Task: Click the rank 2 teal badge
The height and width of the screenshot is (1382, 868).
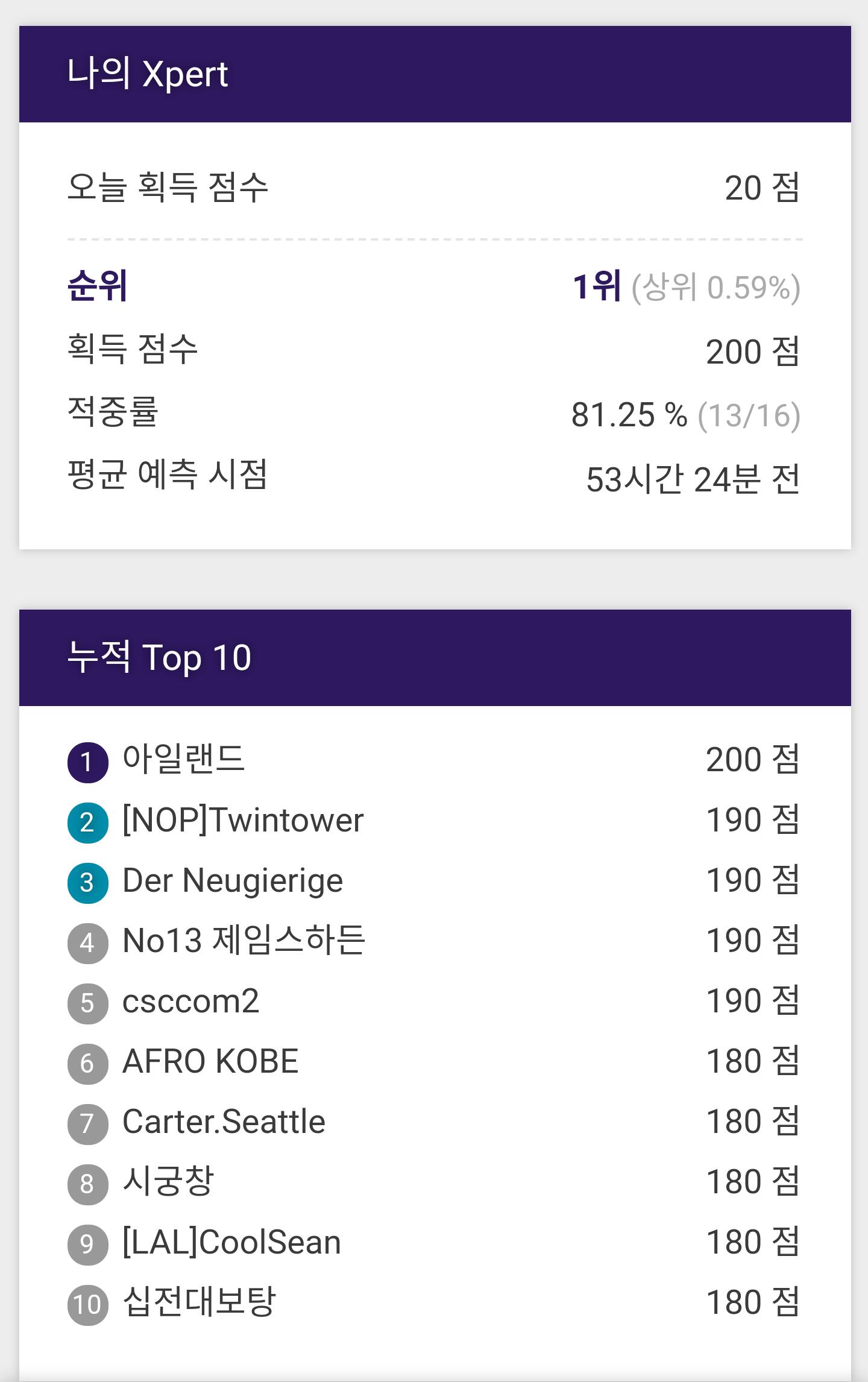Action: click(87, 822)
